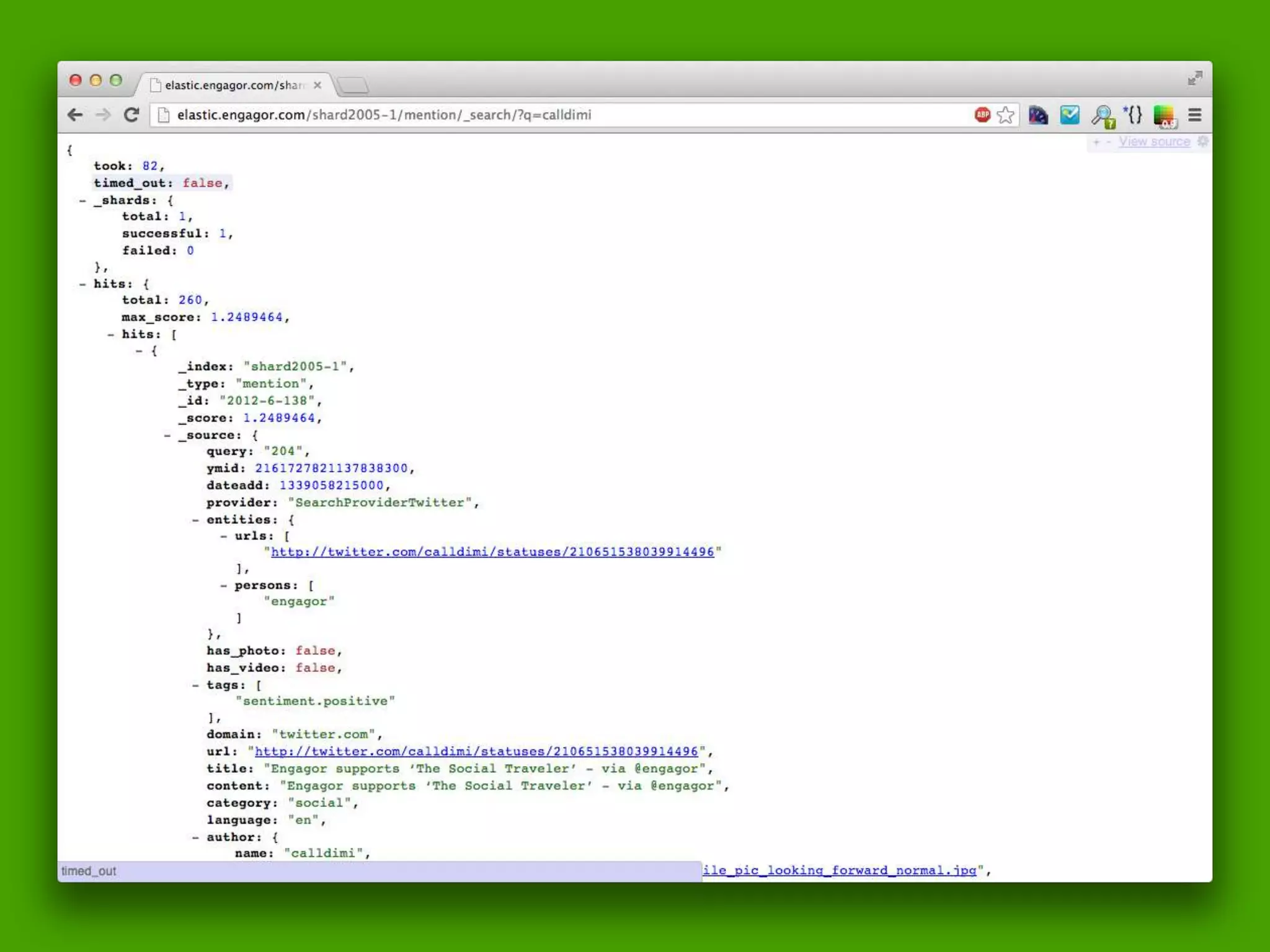The image size is (1270, 952).
Task: Collapse the _shards object
Action: tap(82, 200)
